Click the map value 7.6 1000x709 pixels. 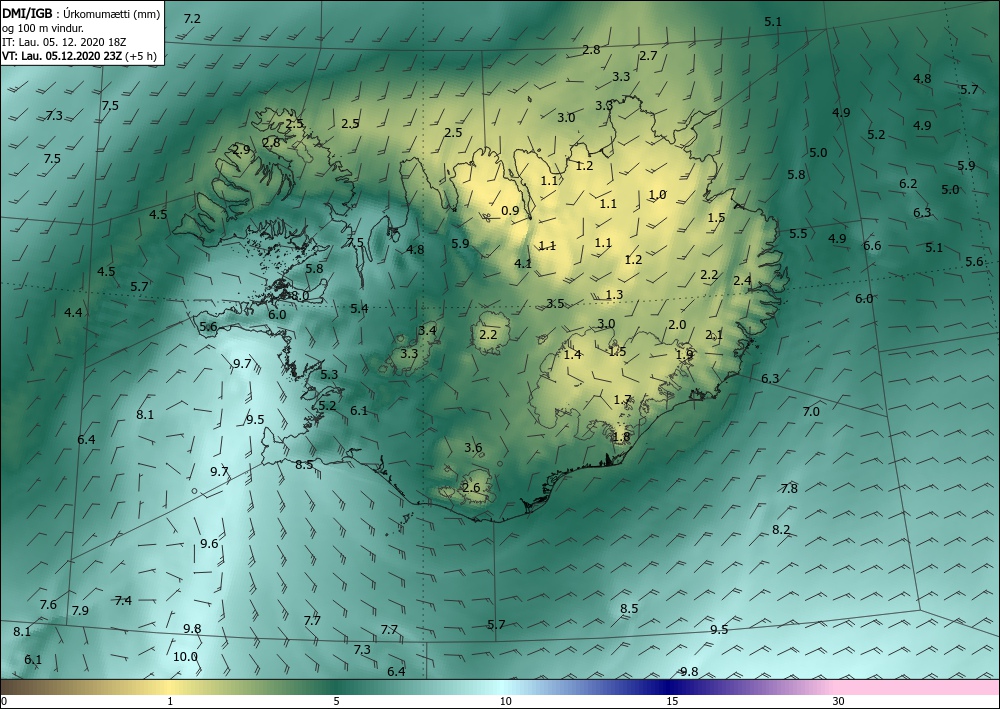coord(48,604)
